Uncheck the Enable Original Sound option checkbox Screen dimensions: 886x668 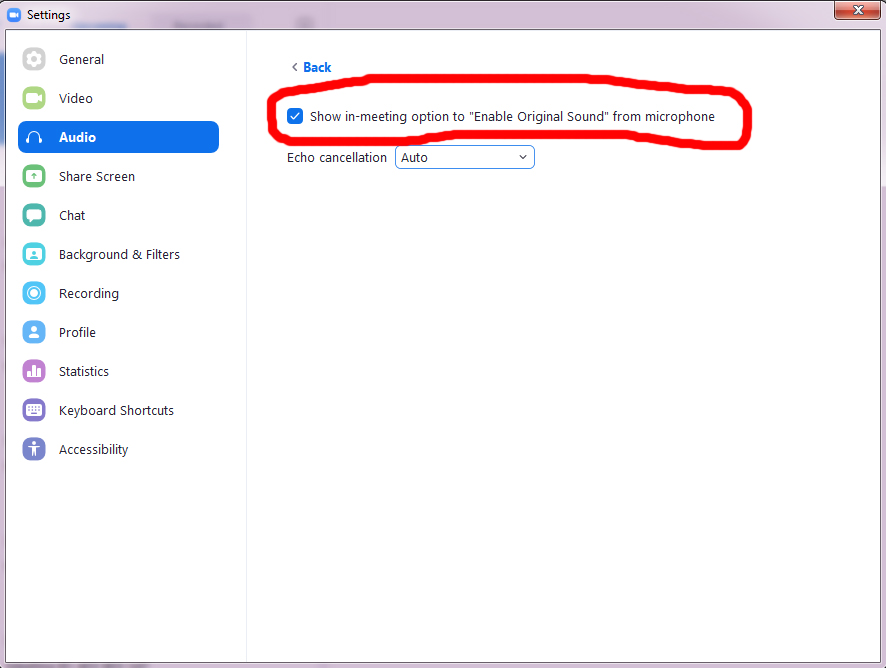(295, 116)
